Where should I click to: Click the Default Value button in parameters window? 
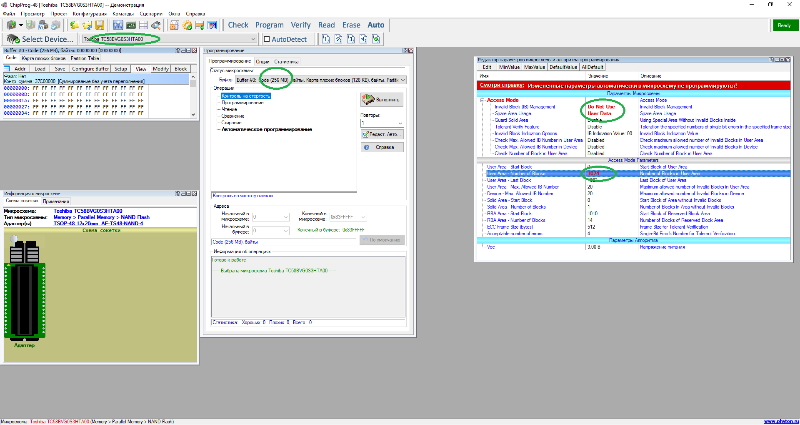click(x=563, y=67)
